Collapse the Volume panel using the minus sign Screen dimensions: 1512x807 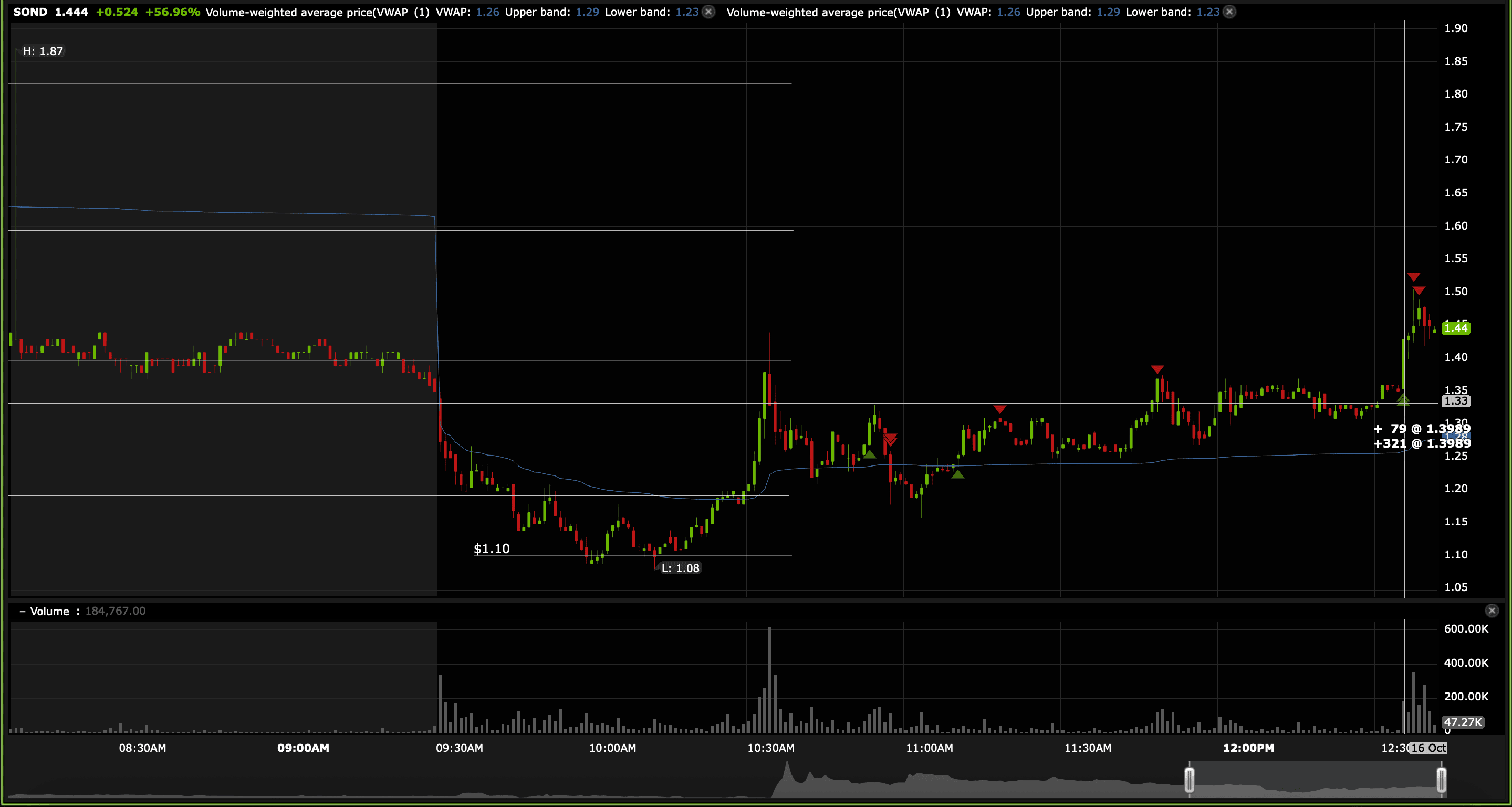pyautogui.click(x=22, y=612)
